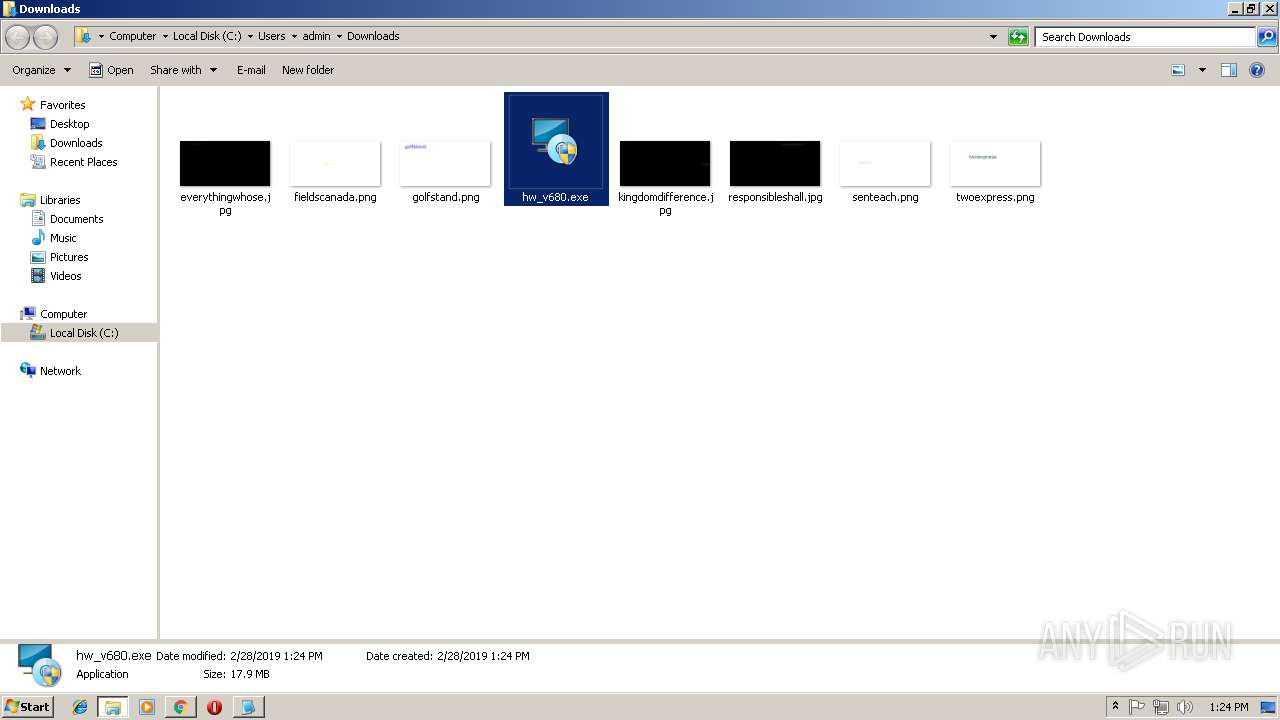The image size is (1280, 720).
Task: Click the network tray icon
Action: pyautogui.click(x=1161, y=707)
